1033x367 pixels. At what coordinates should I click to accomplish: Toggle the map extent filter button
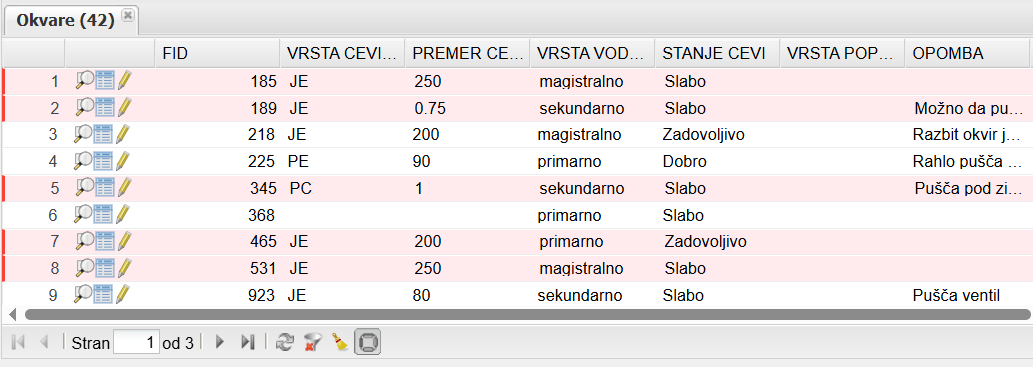368,342
